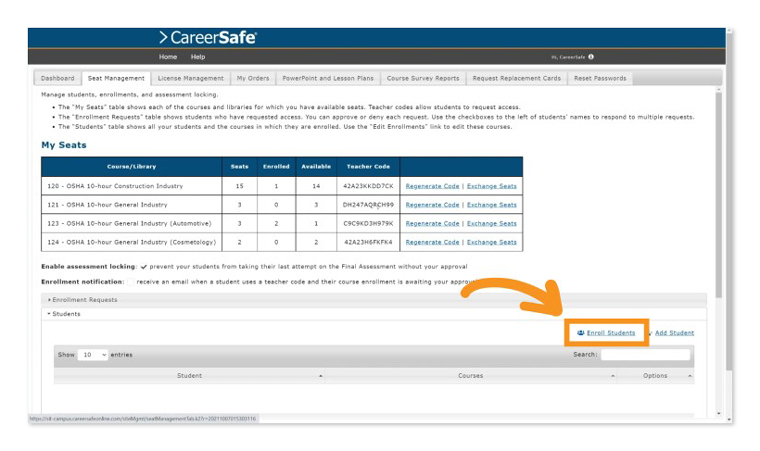Sort by Student column
Screen dimensions: 760x451
(189, 376)
